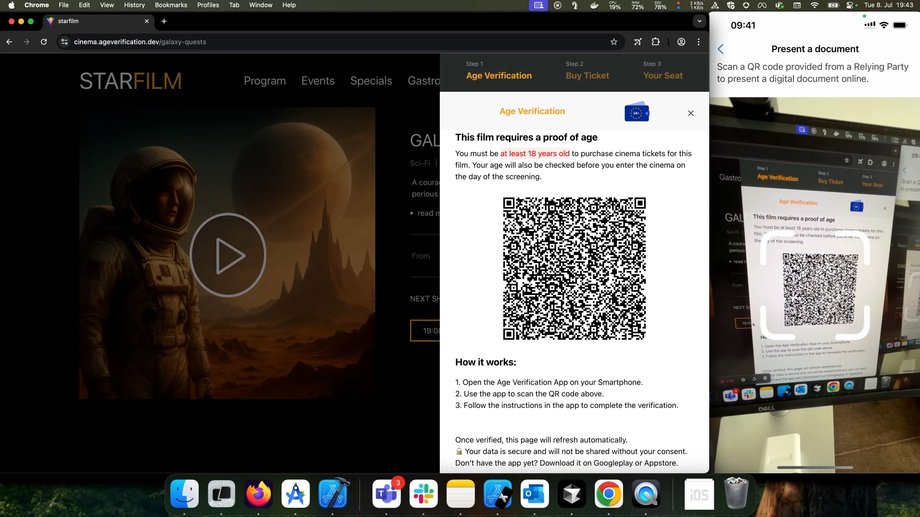
Task: Click the large QR code image
Action: tap(574, 269)
